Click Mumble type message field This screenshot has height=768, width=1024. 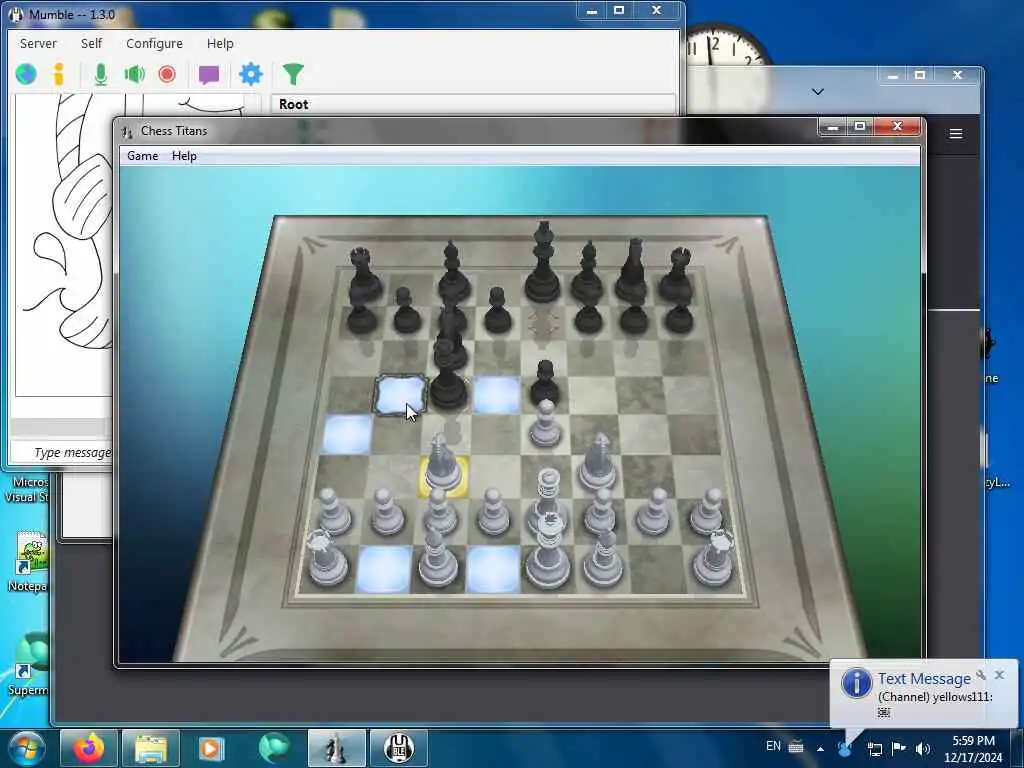click(x=63, y=453)
